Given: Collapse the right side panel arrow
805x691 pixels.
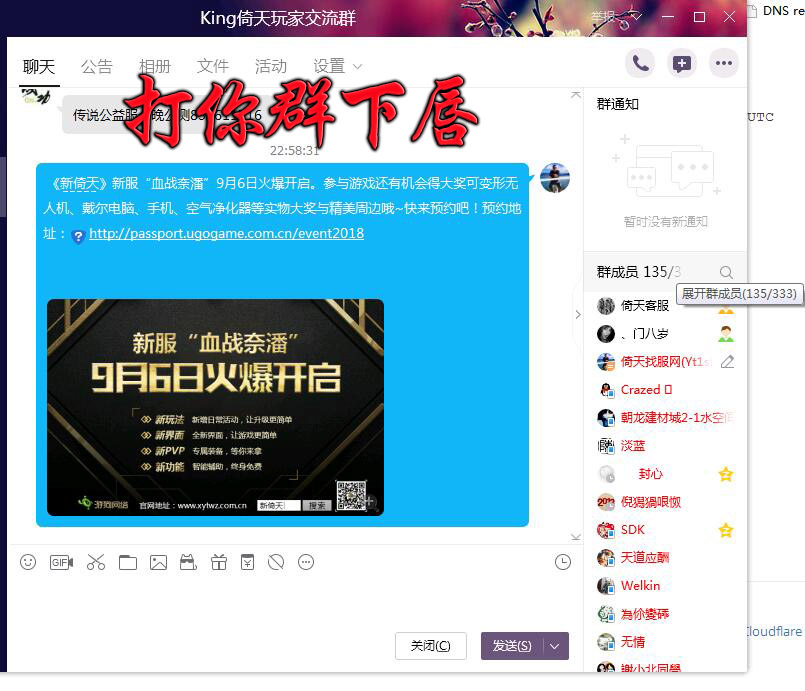Looking at the screenshot, I should pos(577,314).
